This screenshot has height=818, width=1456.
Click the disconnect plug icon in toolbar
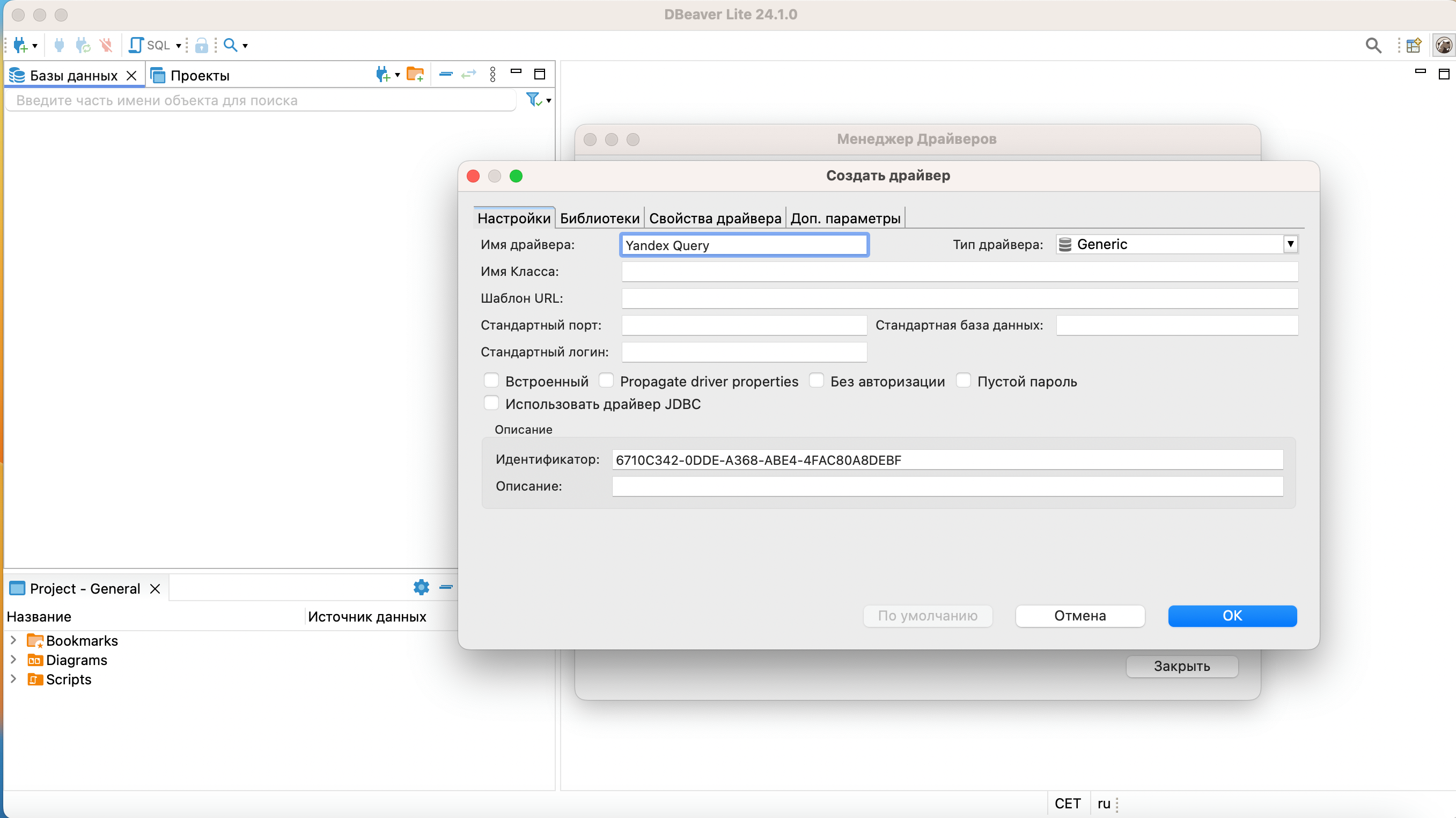[x=106, y=45]
